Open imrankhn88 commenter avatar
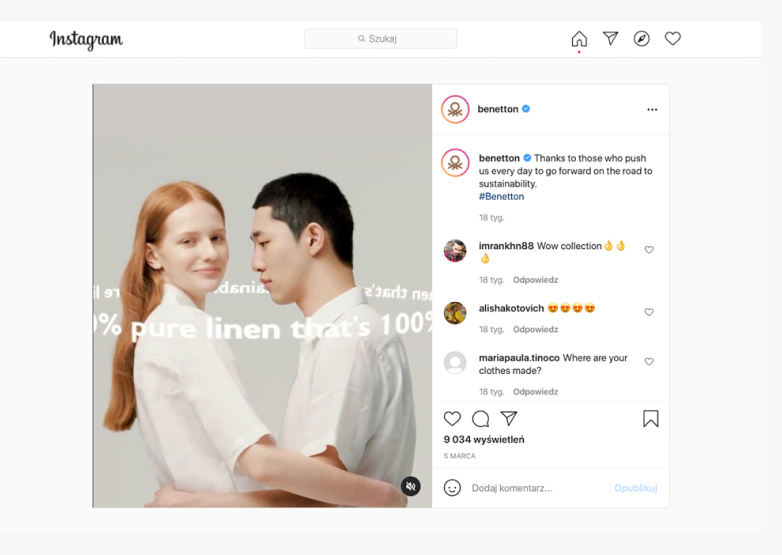 (455, 250)
